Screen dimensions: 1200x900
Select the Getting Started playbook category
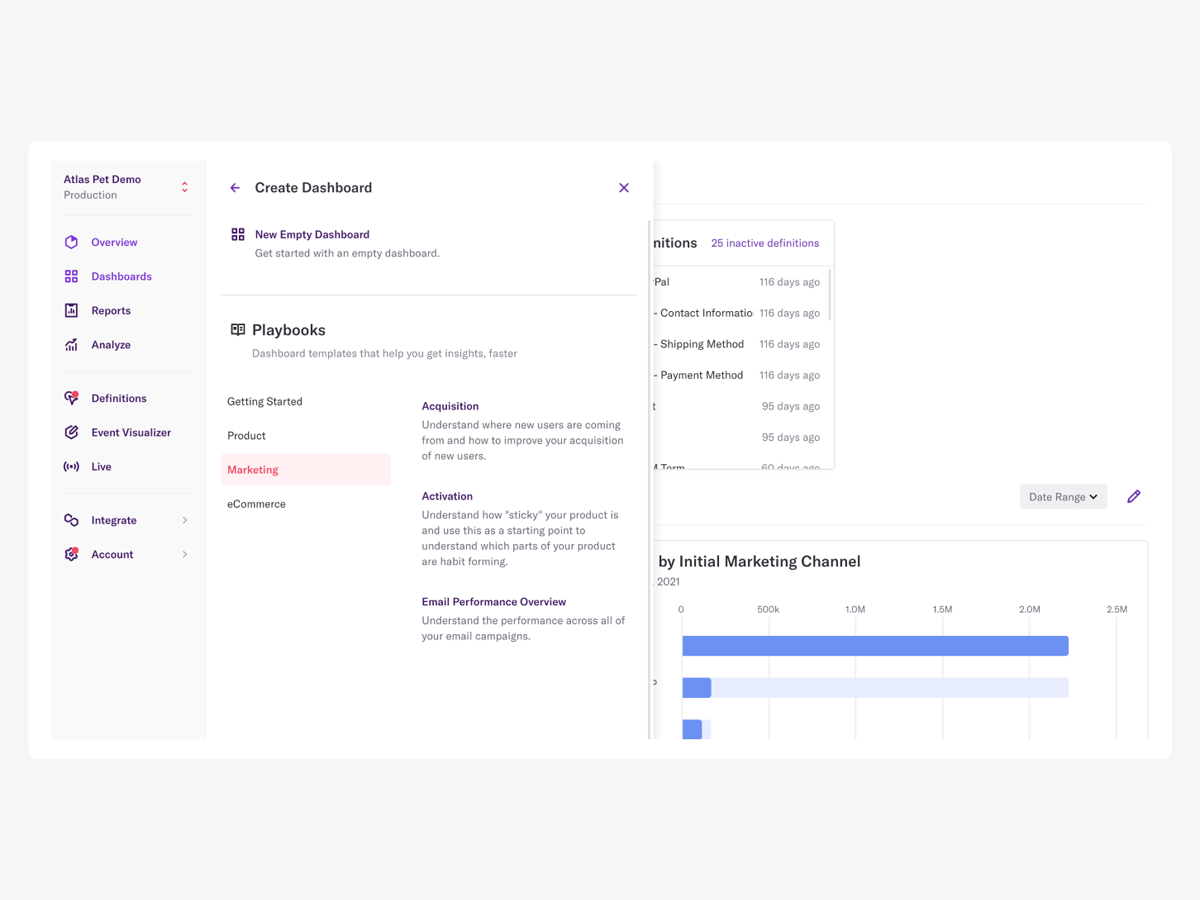pyautogui.click(x=265, y=401)
